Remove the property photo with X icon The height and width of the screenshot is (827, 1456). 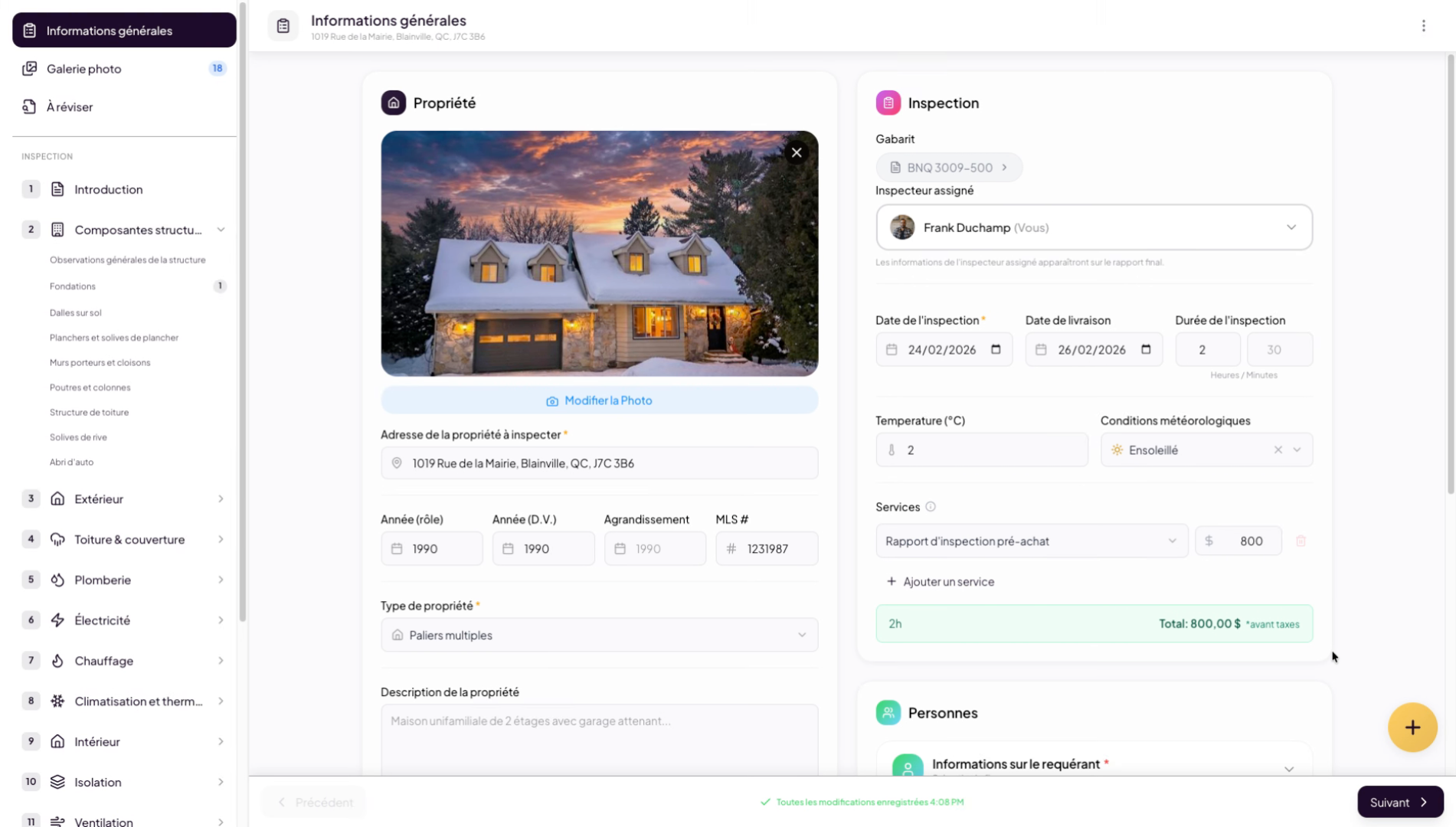797,152
